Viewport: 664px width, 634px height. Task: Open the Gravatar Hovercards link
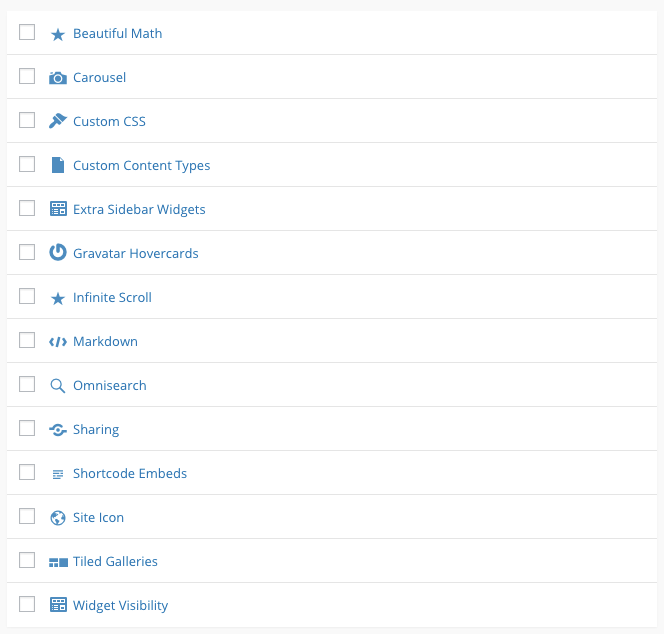[x=136, y=253]
